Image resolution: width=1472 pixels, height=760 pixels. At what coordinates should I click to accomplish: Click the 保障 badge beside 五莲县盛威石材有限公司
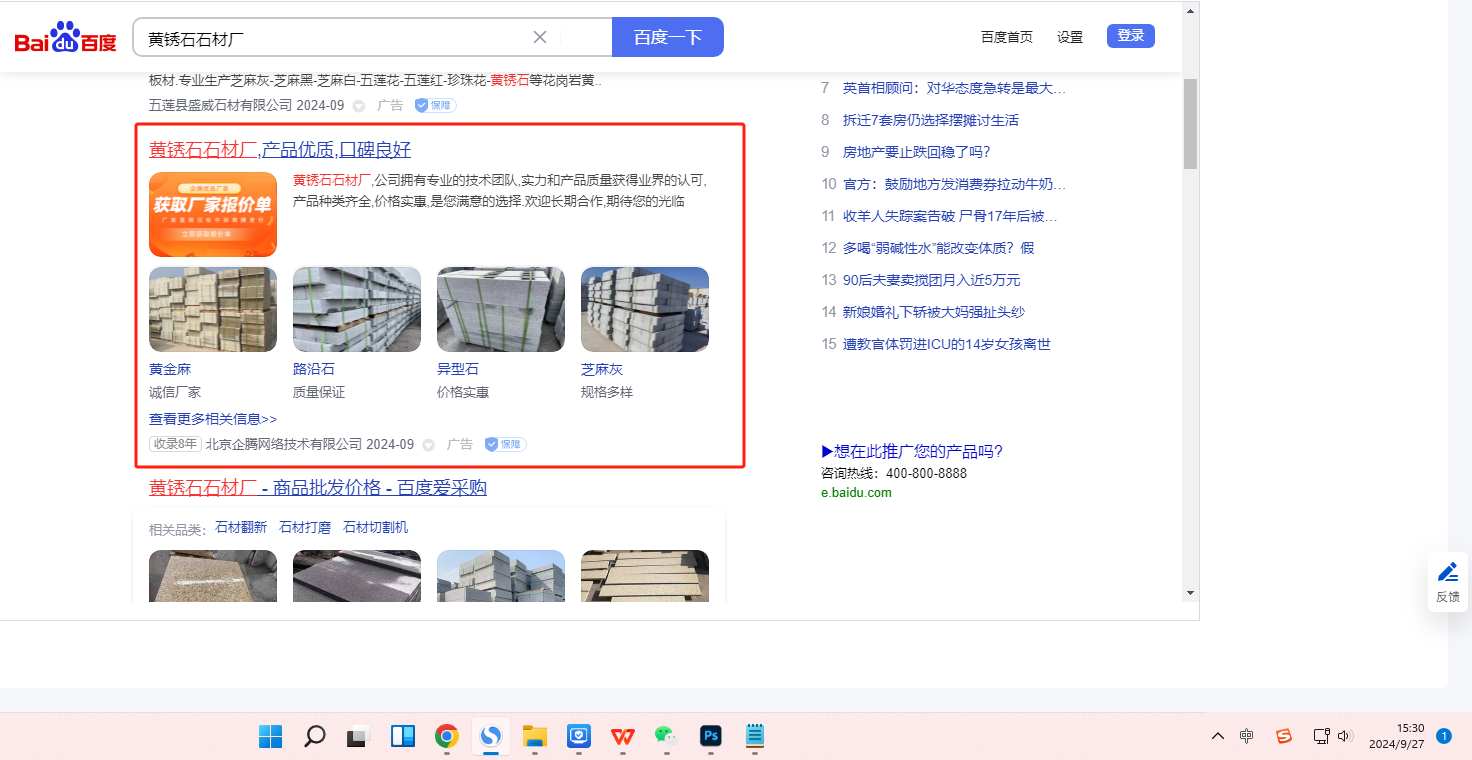(436, 105)
